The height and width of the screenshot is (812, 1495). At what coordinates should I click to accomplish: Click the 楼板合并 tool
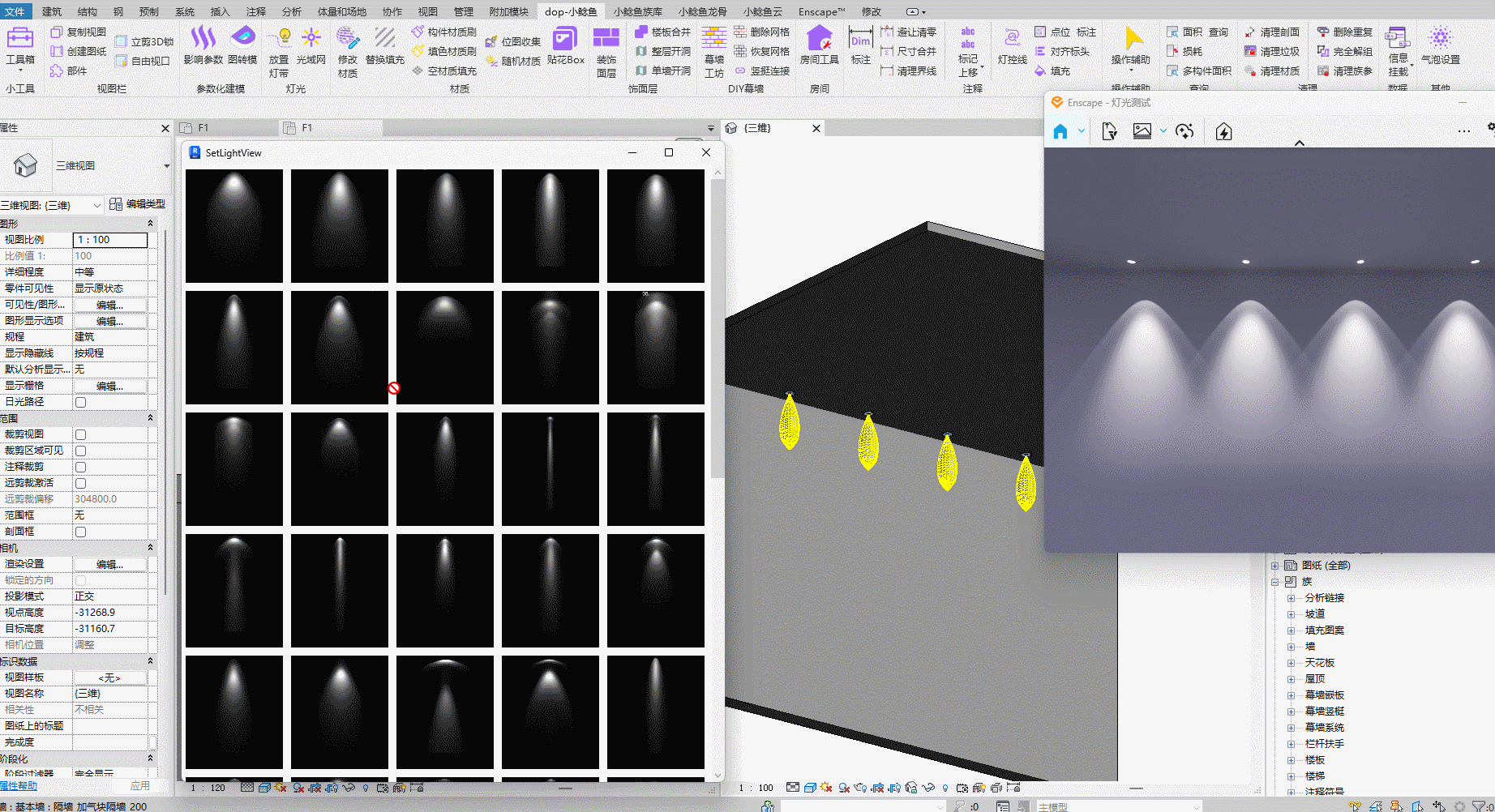(x=663, y=32)
